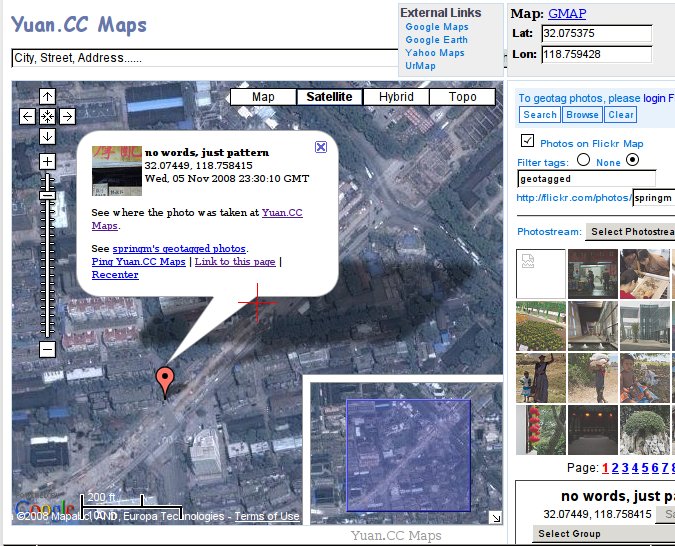
Task: Open the Select Photostream dropdown
Action: 630,232
